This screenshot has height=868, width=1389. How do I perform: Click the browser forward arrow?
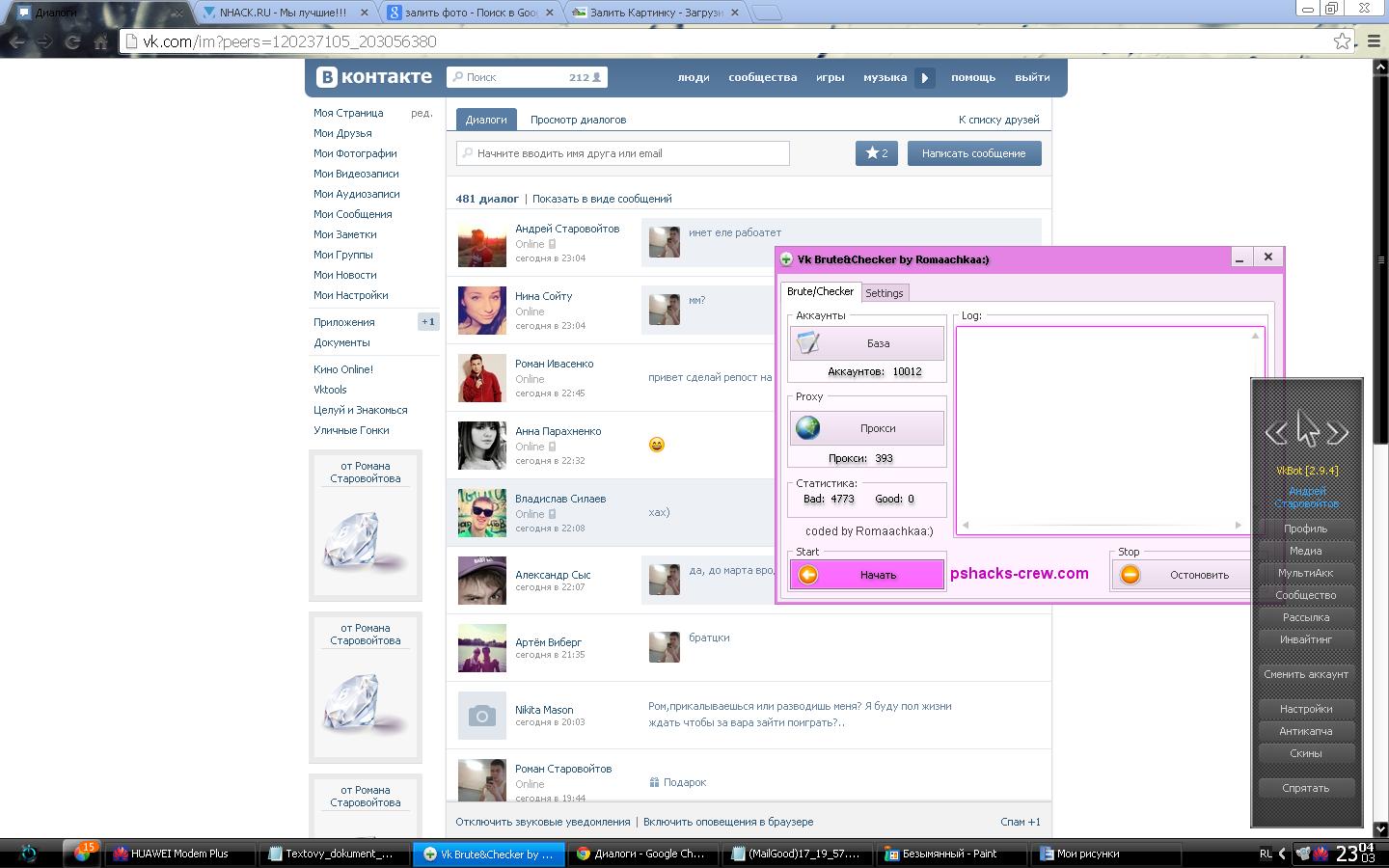point(44,41)
